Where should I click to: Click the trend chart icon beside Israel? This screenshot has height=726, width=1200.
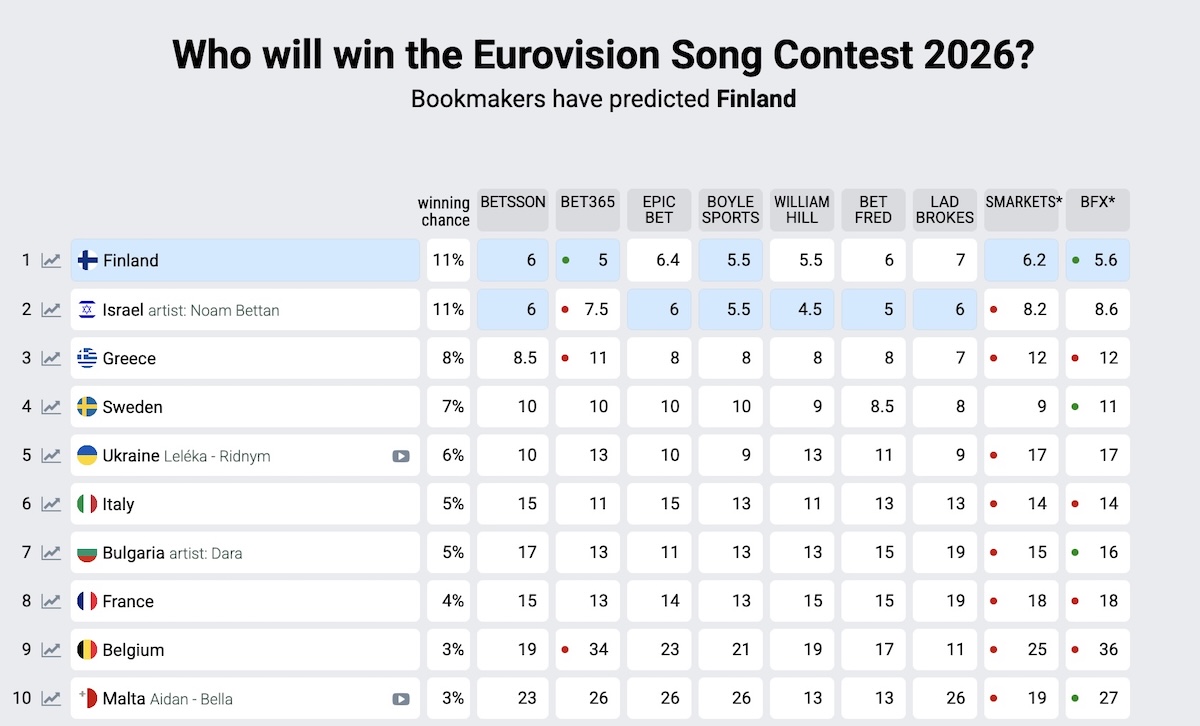coord(51,310)
